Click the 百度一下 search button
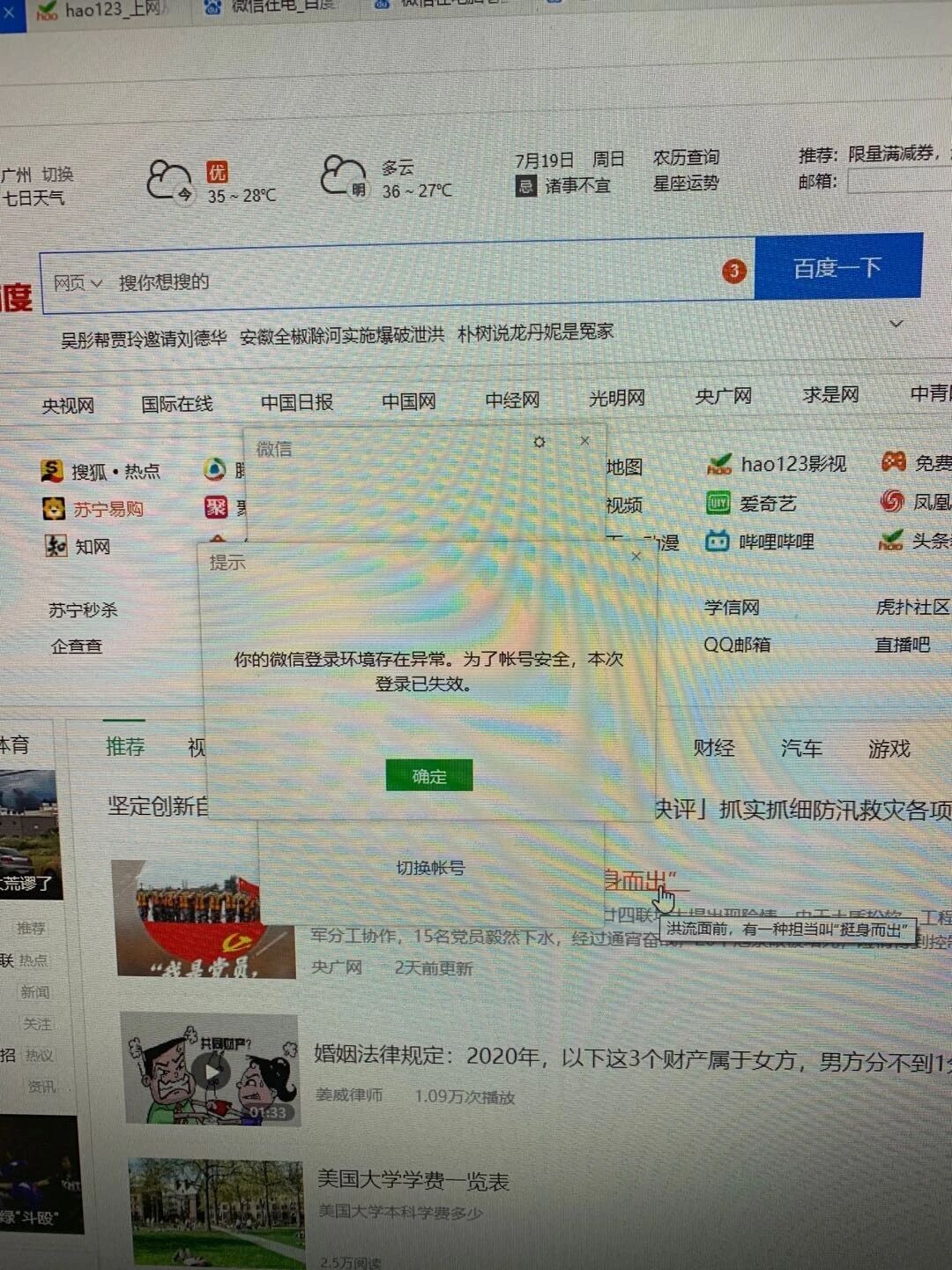 [x=838, y=267]
